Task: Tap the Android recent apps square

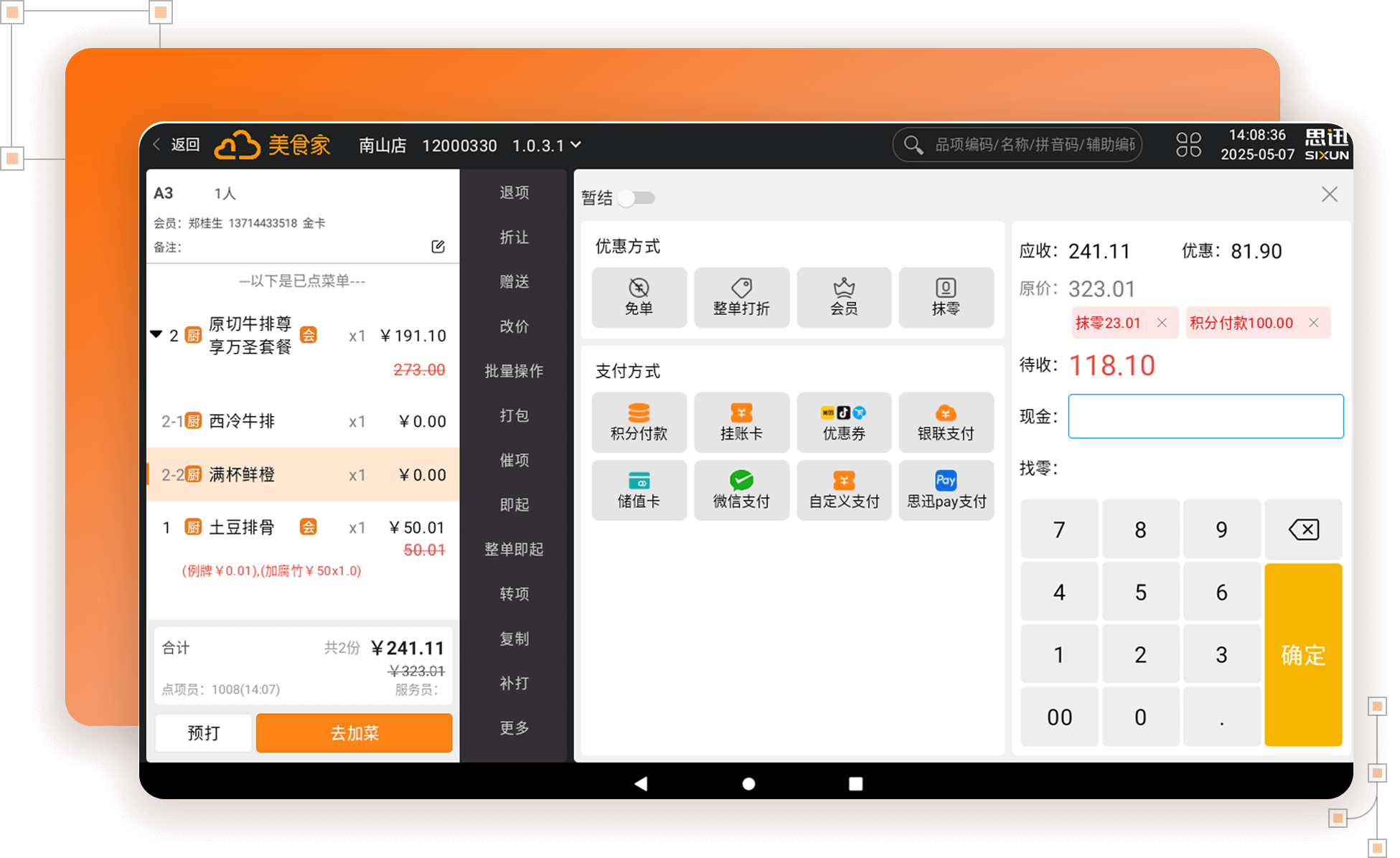Action: [x=855, y=783]
